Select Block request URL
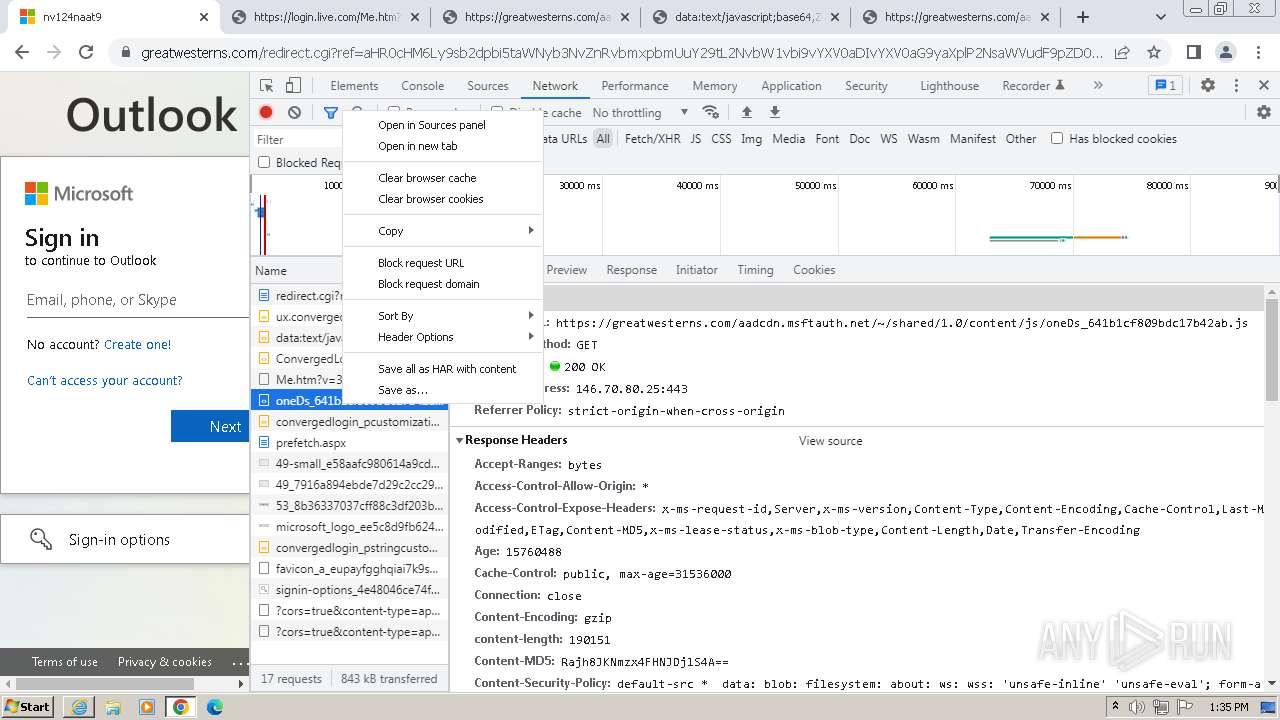Image resolution: width=1280 pixels, height=720 pixels. 442,263
